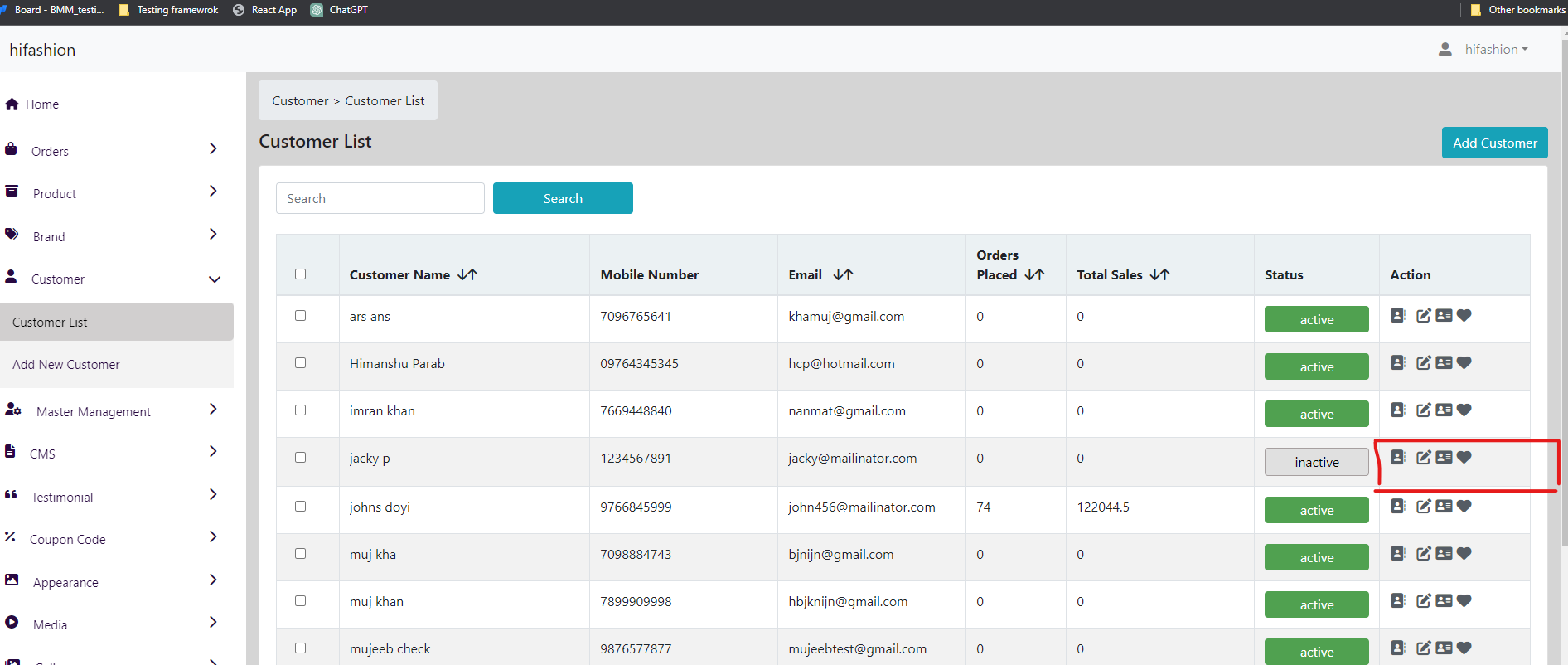Expand the Testimonial chevron
This screenshot has height=665, width=1568.
click(x=213, y=494)
